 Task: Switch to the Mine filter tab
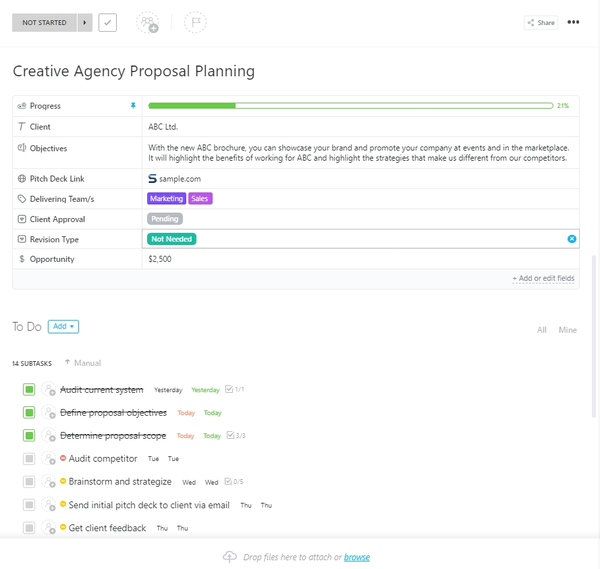(x=567, y=330)
